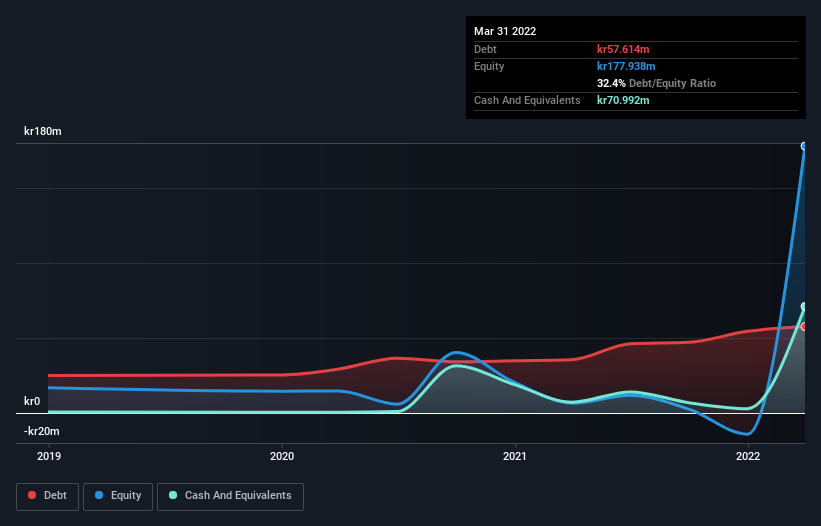Click the kr57.614m debt value

pyautogui.click(x=623, y=49)
